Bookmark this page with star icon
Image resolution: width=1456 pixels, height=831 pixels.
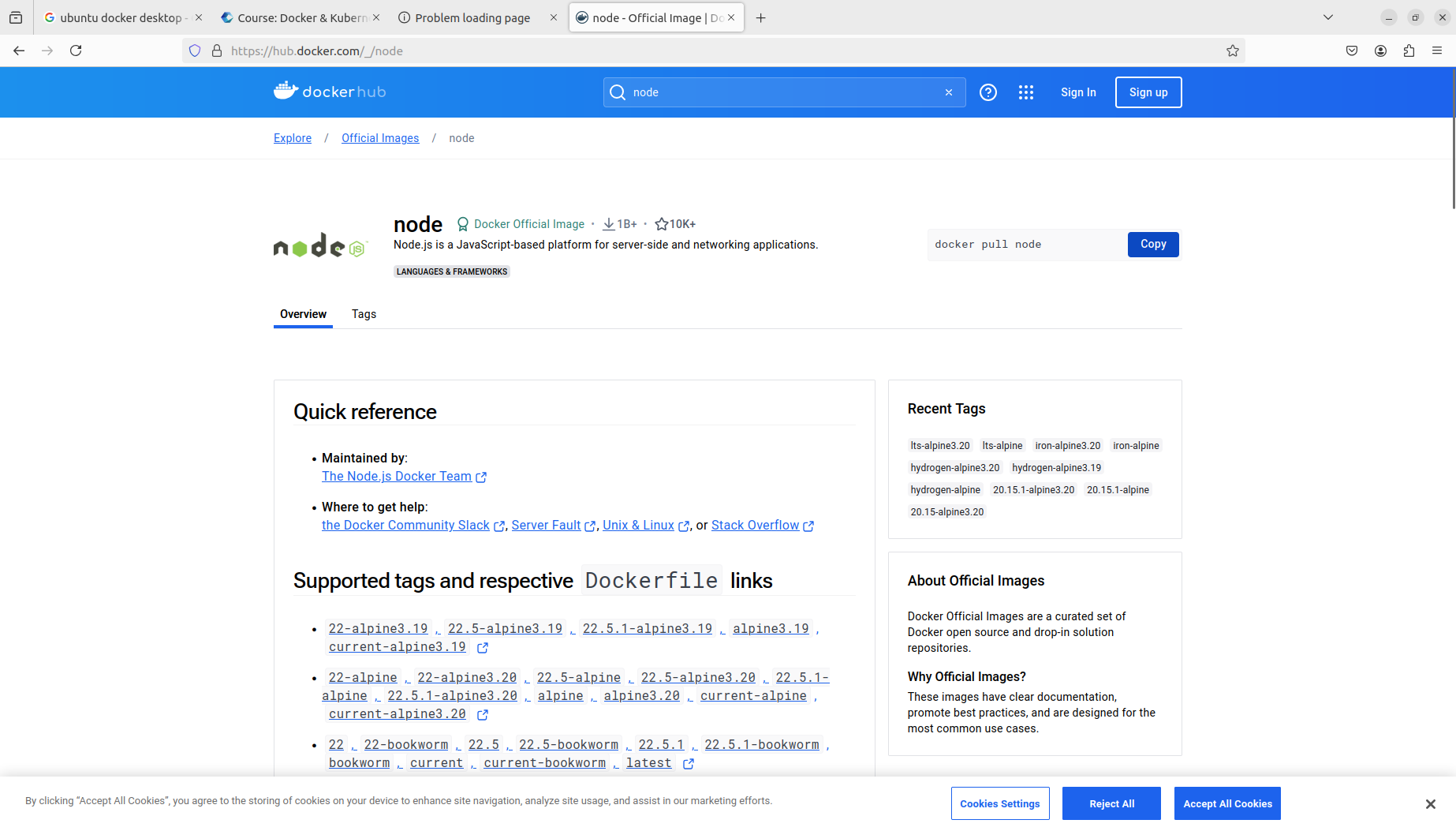pos(1232,51)
